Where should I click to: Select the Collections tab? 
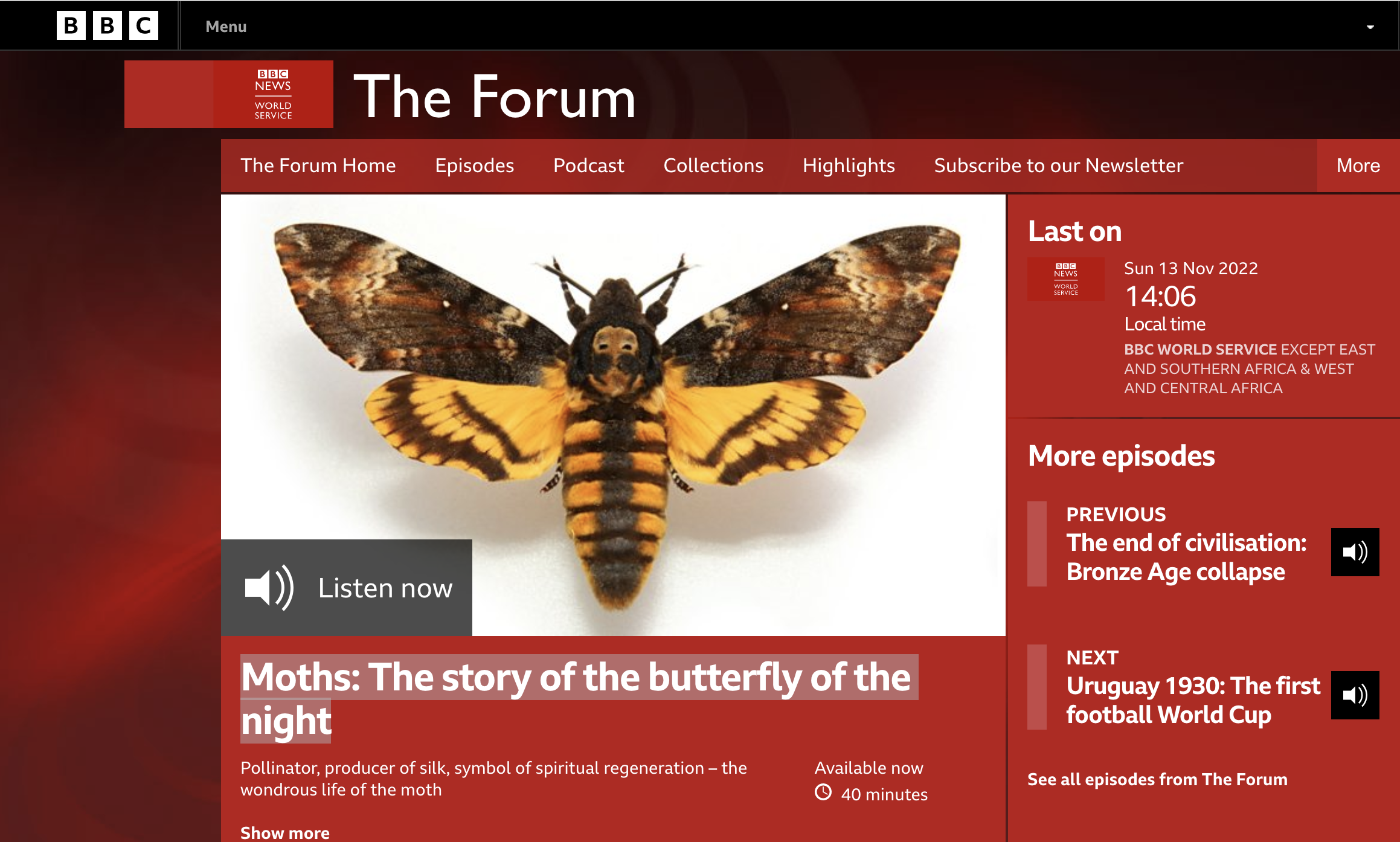[x=713, y=166]
